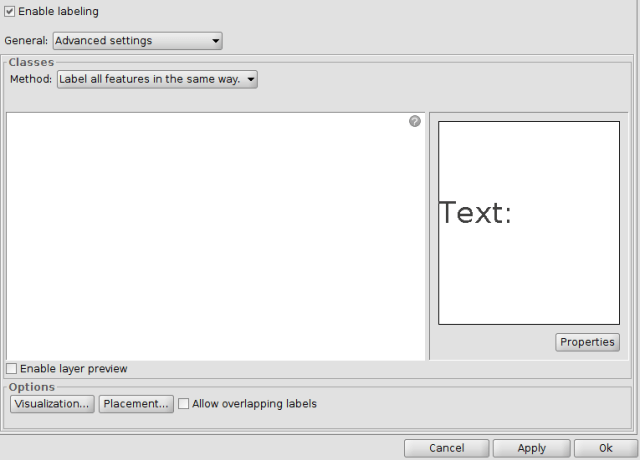
Task: Enable layer preview checkbox
Action: click(12, 369)
